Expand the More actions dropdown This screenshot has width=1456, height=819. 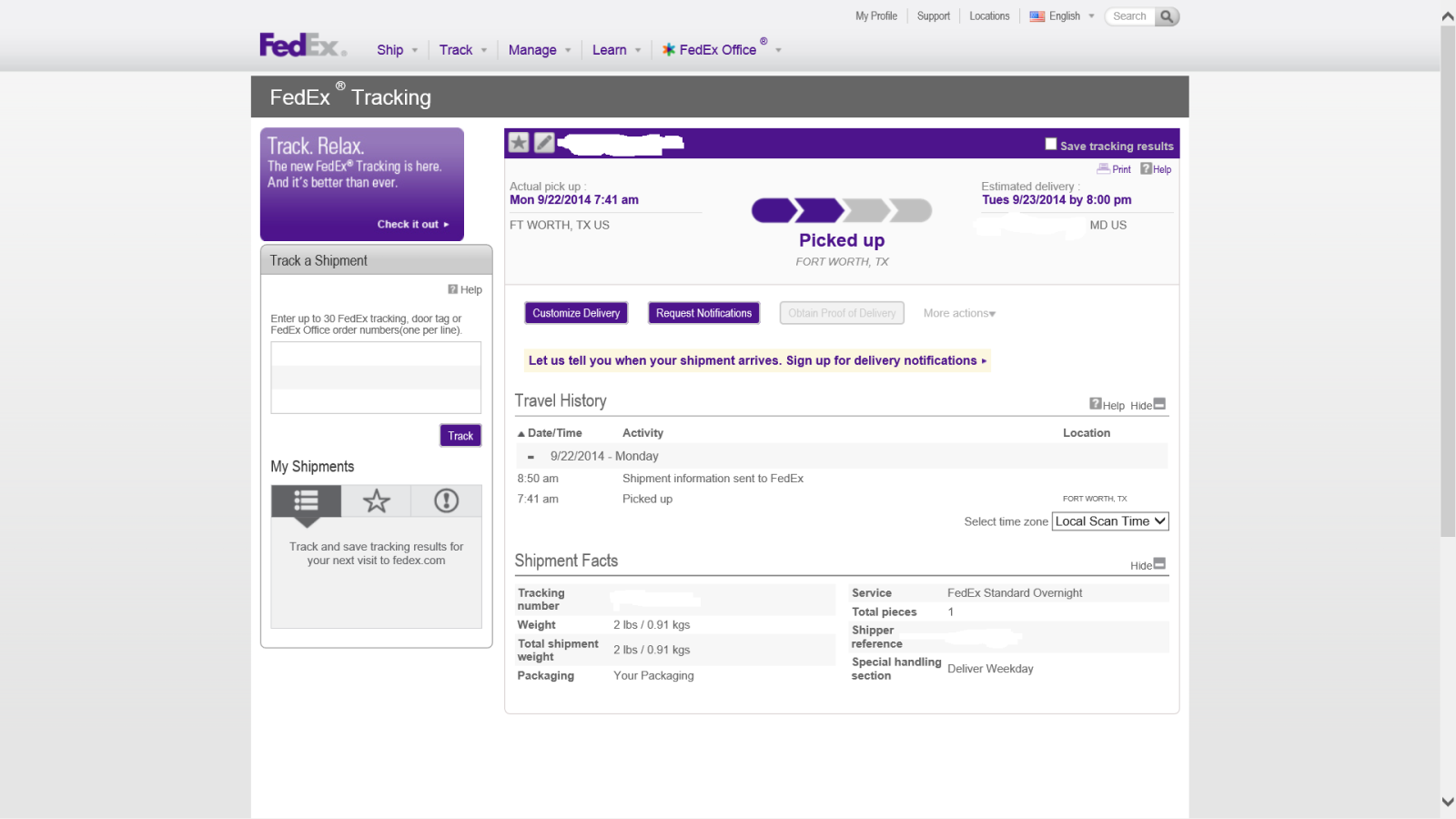click(959, 313)
